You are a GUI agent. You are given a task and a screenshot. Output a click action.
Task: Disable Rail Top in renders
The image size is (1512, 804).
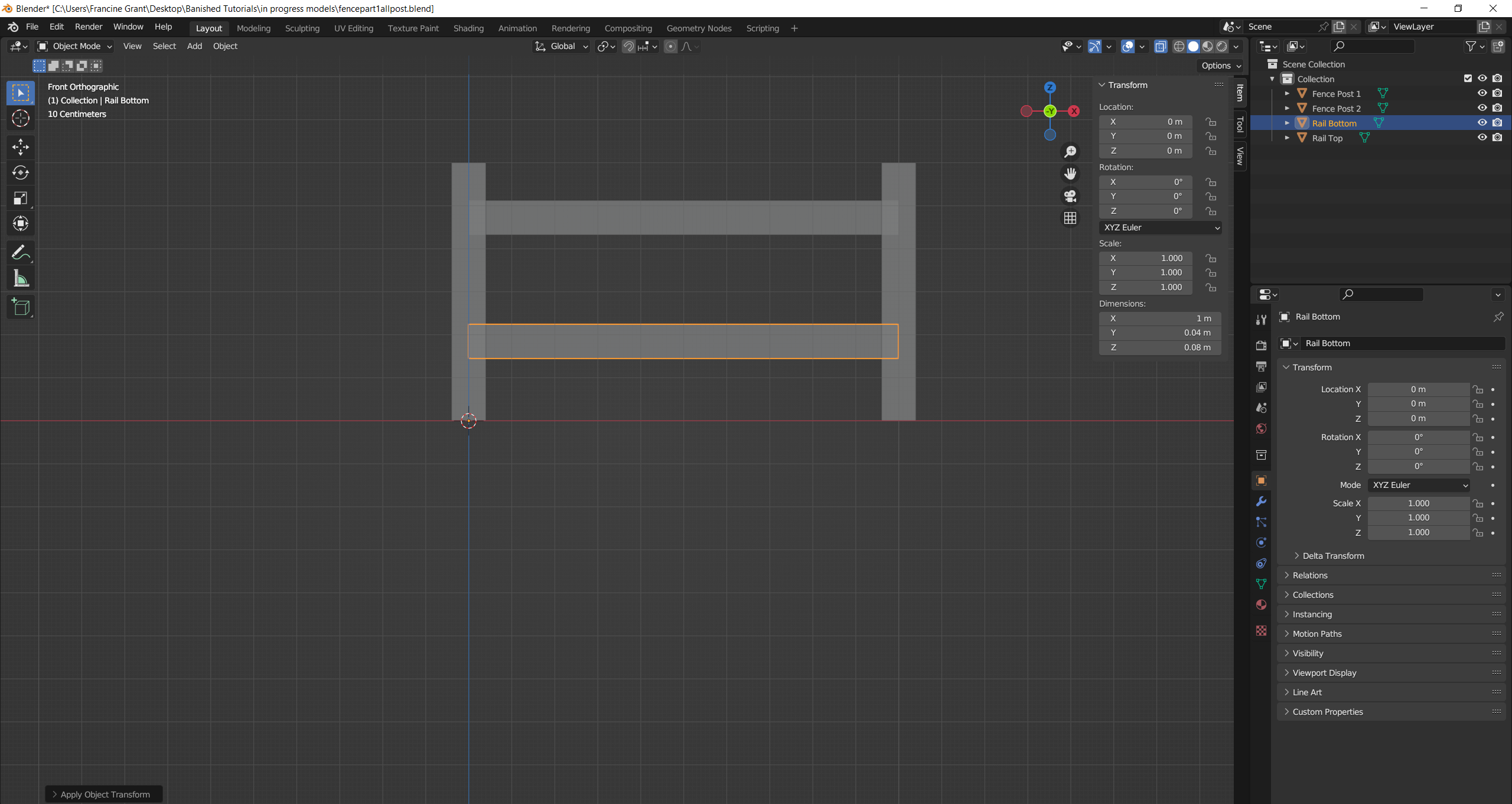1497,138
